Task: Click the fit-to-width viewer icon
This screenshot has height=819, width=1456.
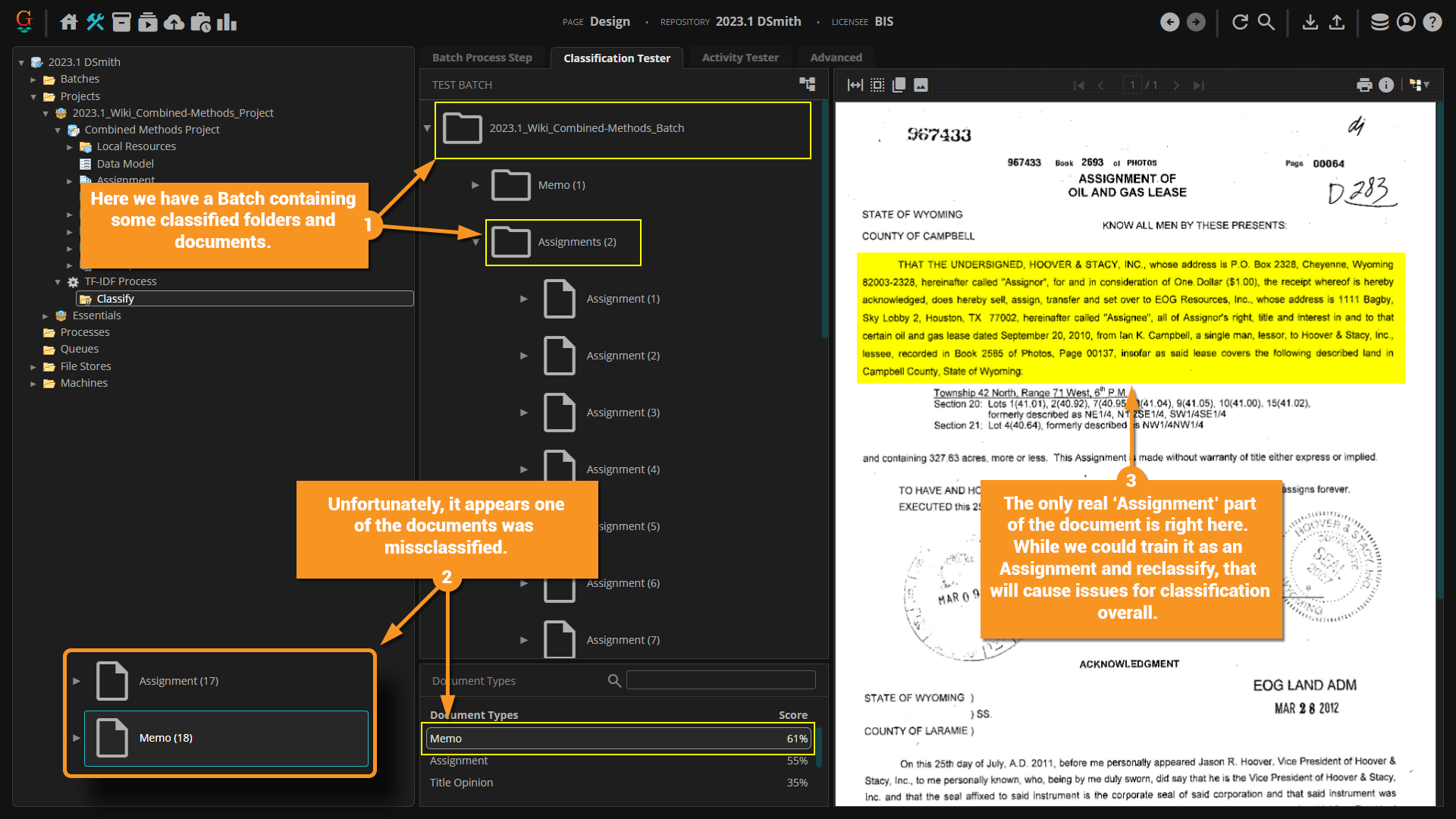Action: click(x=855, y=85)
